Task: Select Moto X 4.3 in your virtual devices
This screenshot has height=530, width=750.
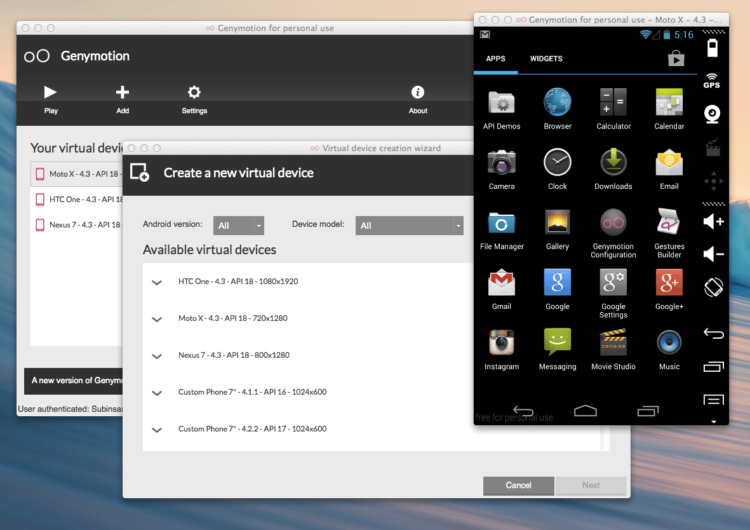Action: point(77,174)
